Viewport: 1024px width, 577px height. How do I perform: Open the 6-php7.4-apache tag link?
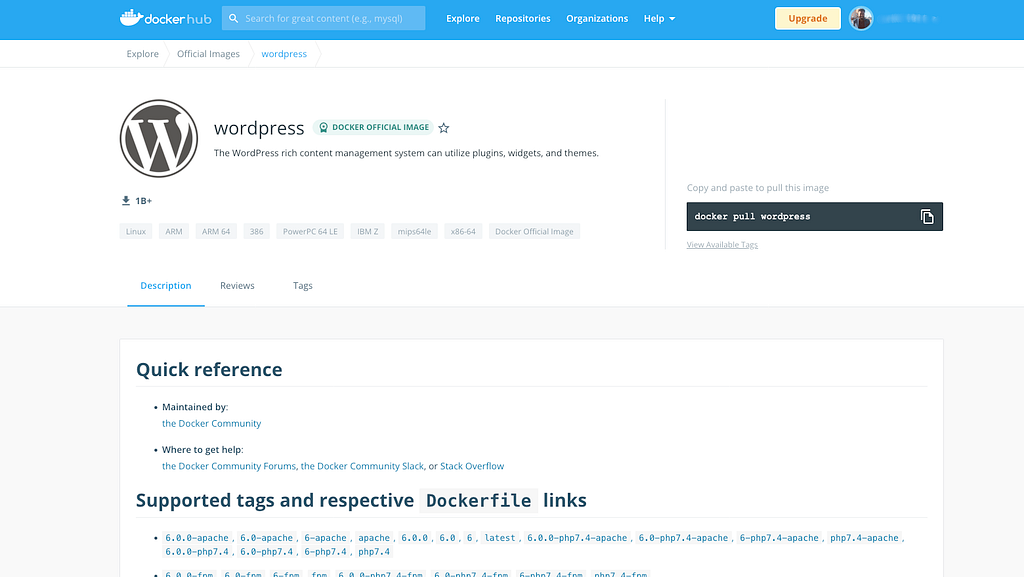click(779, 538)
